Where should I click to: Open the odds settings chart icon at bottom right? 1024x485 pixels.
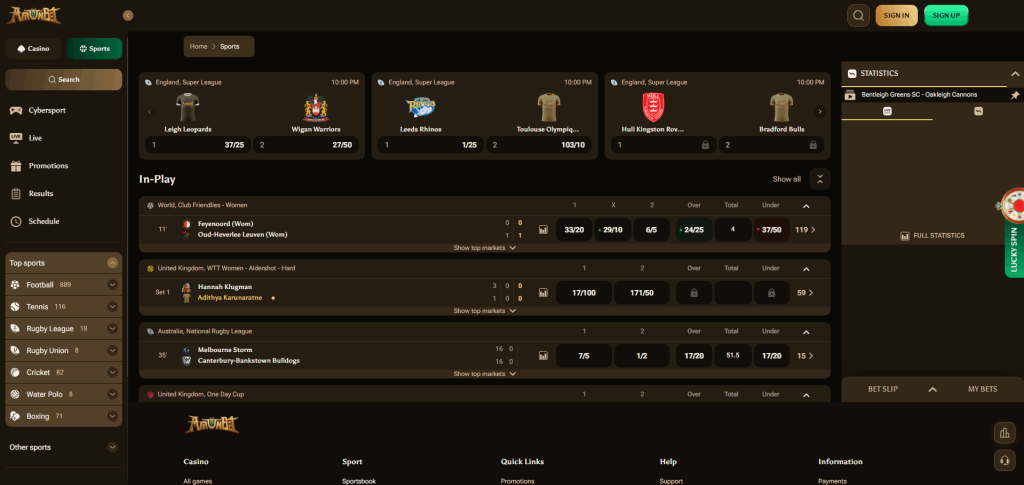(x=1003, y=431)
